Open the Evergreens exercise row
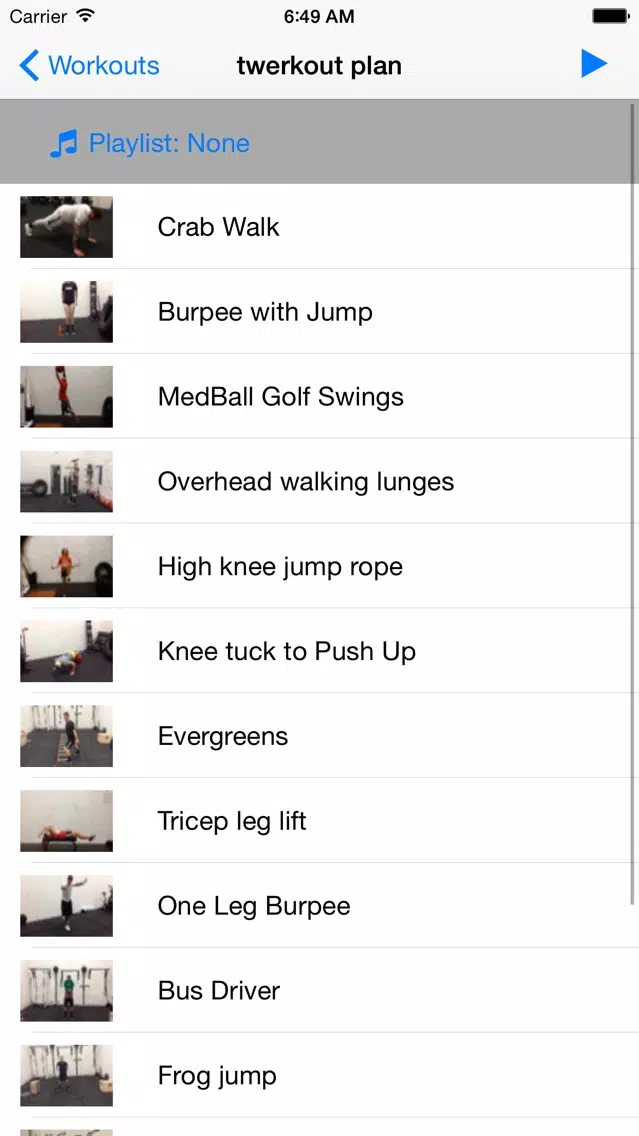The height and width of the screenshot is (1136, 639). tap(222, 737)
